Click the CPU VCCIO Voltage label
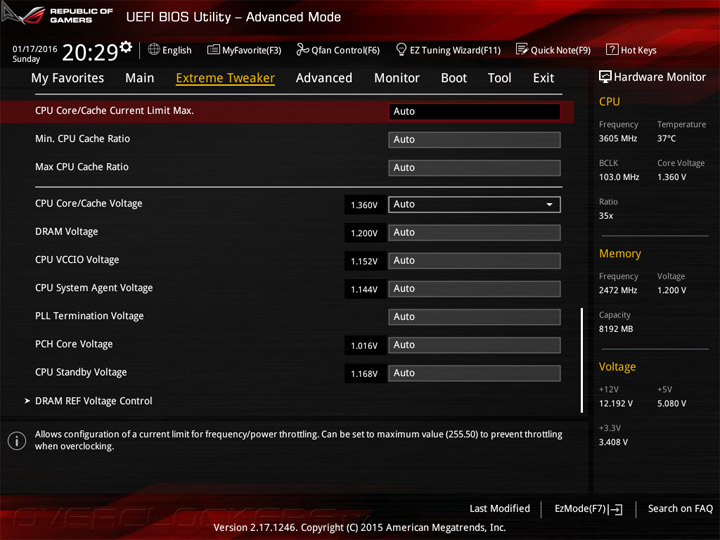The width and height of the screenshot is (720, 540). [x=77, y=260]
